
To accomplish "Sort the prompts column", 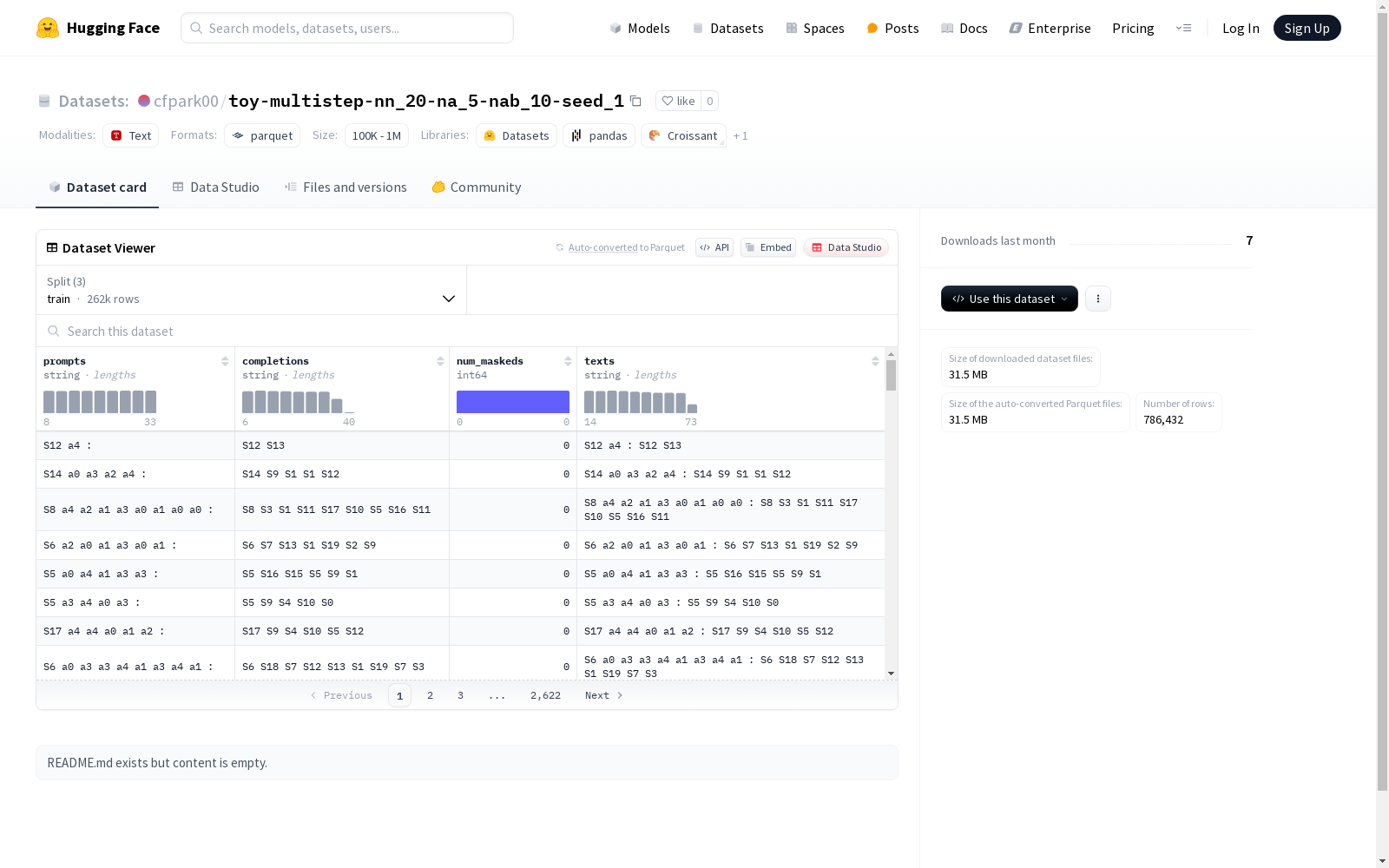I will coord(225,361).
